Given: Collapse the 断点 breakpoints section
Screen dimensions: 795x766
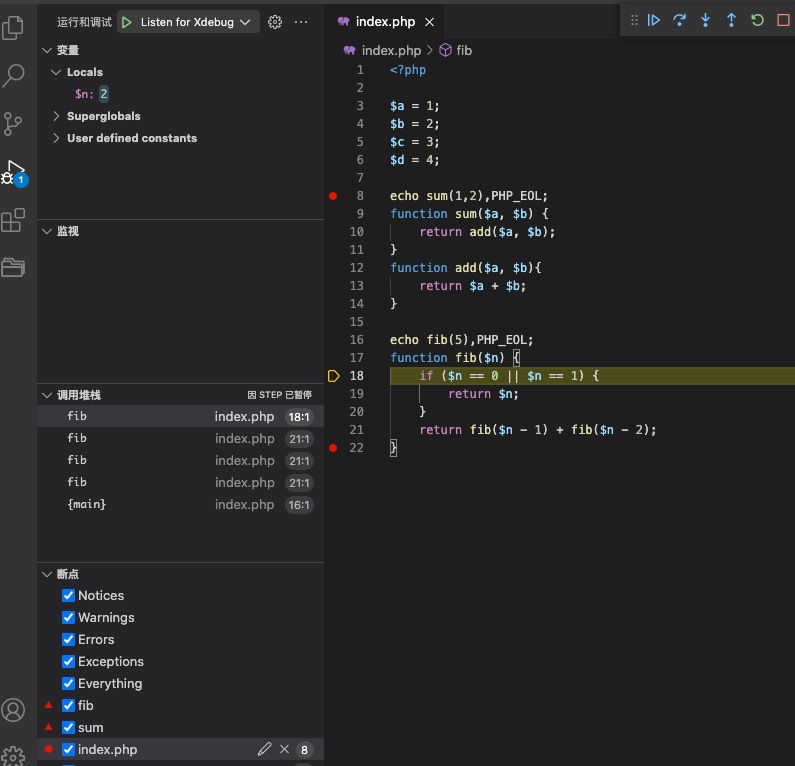Looking at the screenshot, I should pyautogui.click(x=47, y=574).
